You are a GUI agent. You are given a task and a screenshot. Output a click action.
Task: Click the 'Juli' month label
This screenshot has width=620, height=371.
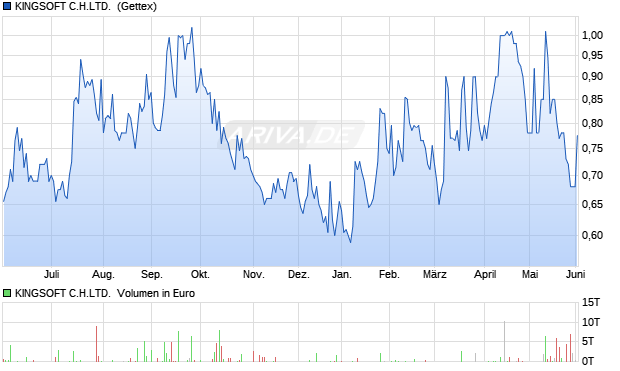click(51, 274)
